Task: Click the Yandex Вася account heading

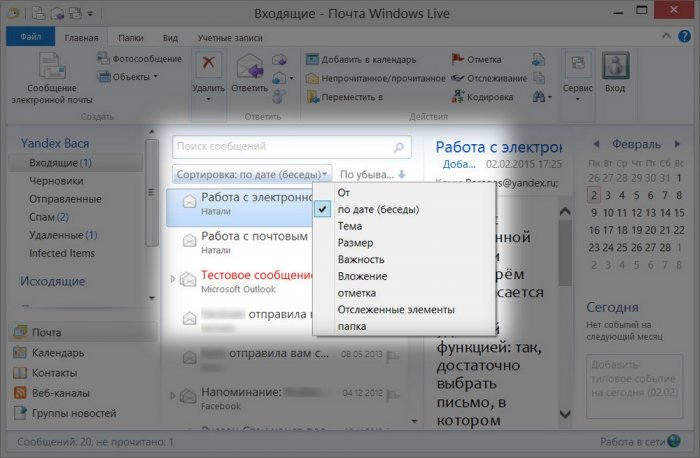Action: click(x=55, y=143)
